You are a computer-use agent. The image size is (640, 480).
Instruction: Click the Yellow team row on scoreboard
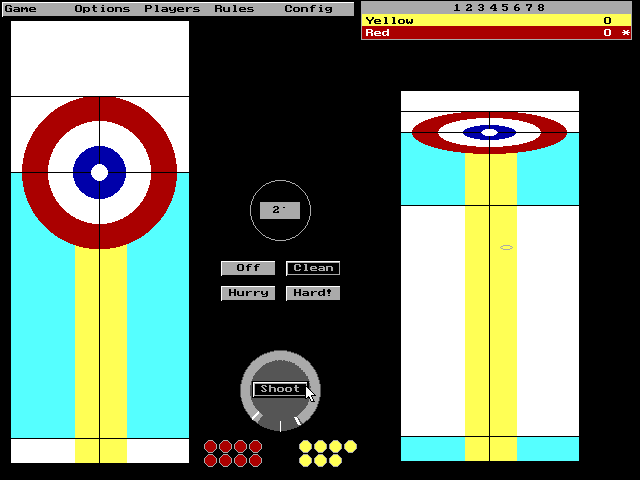coord(496,20)
